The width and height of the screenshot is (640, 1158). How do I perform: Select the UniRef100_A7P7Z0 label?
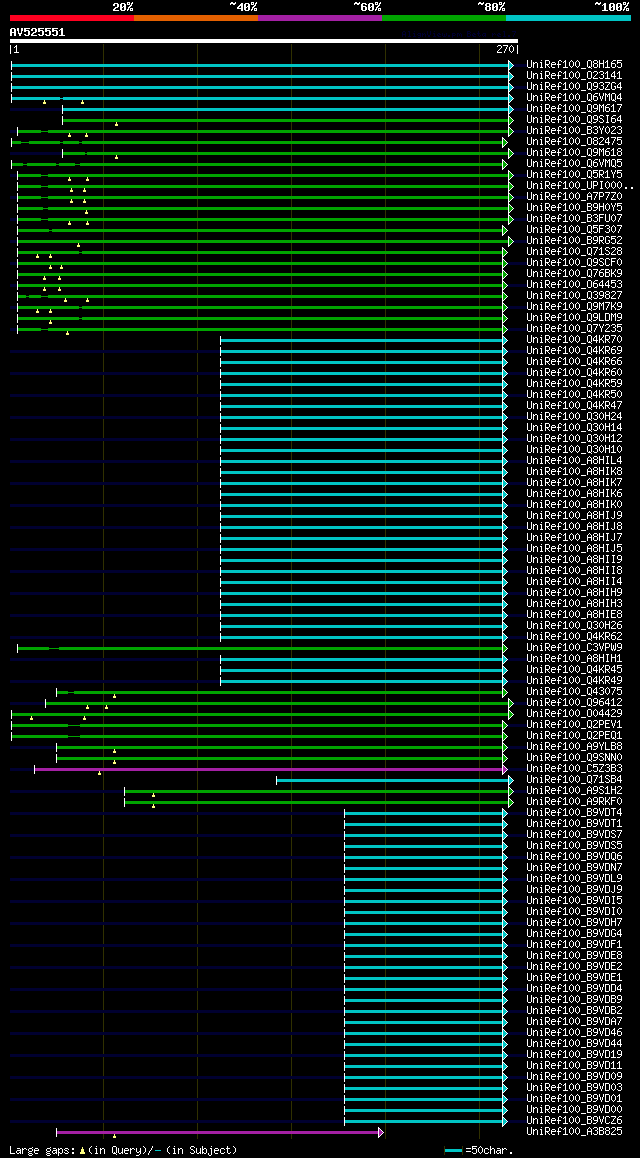574,197
